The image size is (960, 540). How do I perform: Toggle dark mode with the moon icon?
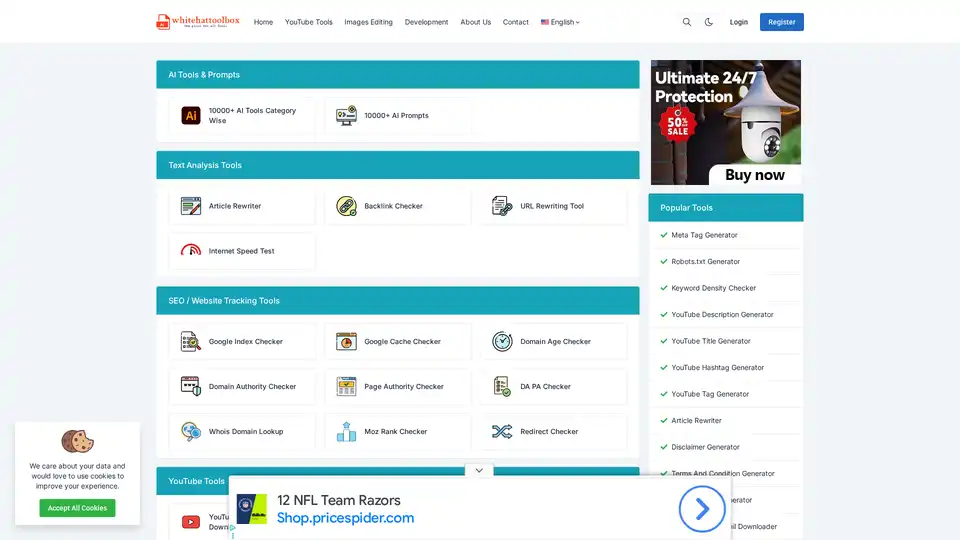point(709,22)
